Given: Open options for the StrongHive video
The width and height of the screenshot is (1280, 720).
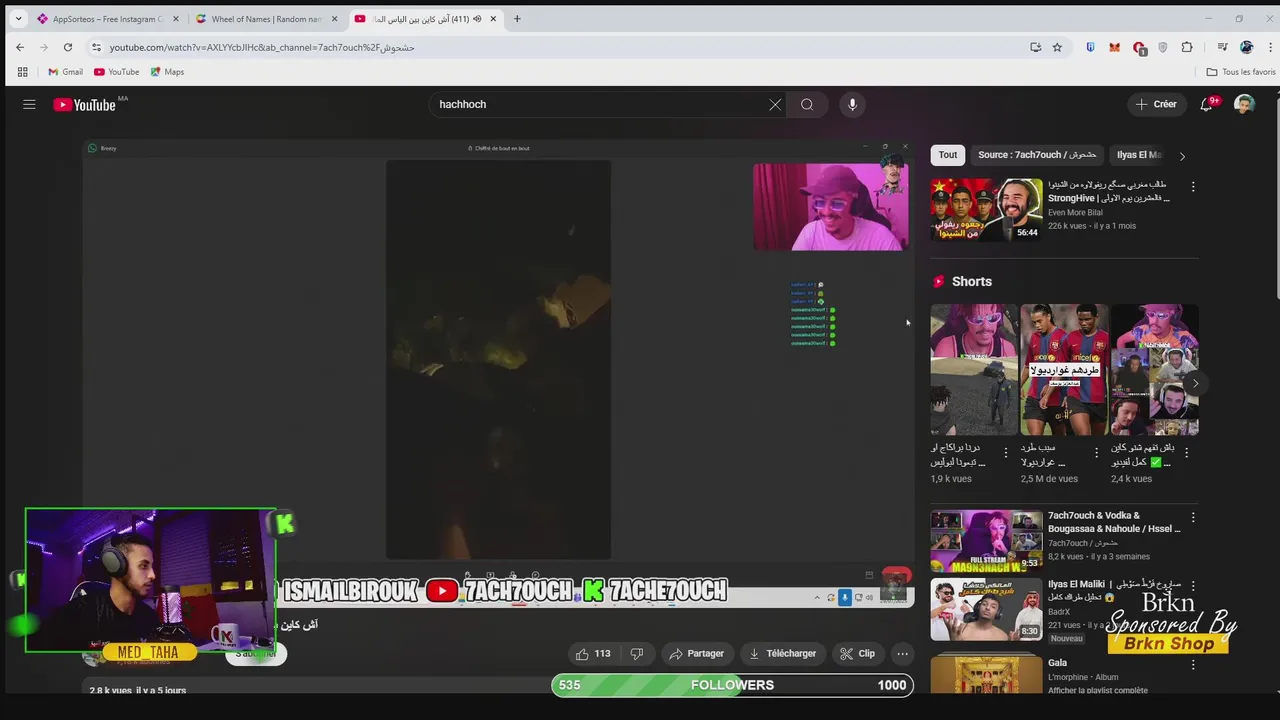Looking at the screenshot, I should click(1192, 187).
